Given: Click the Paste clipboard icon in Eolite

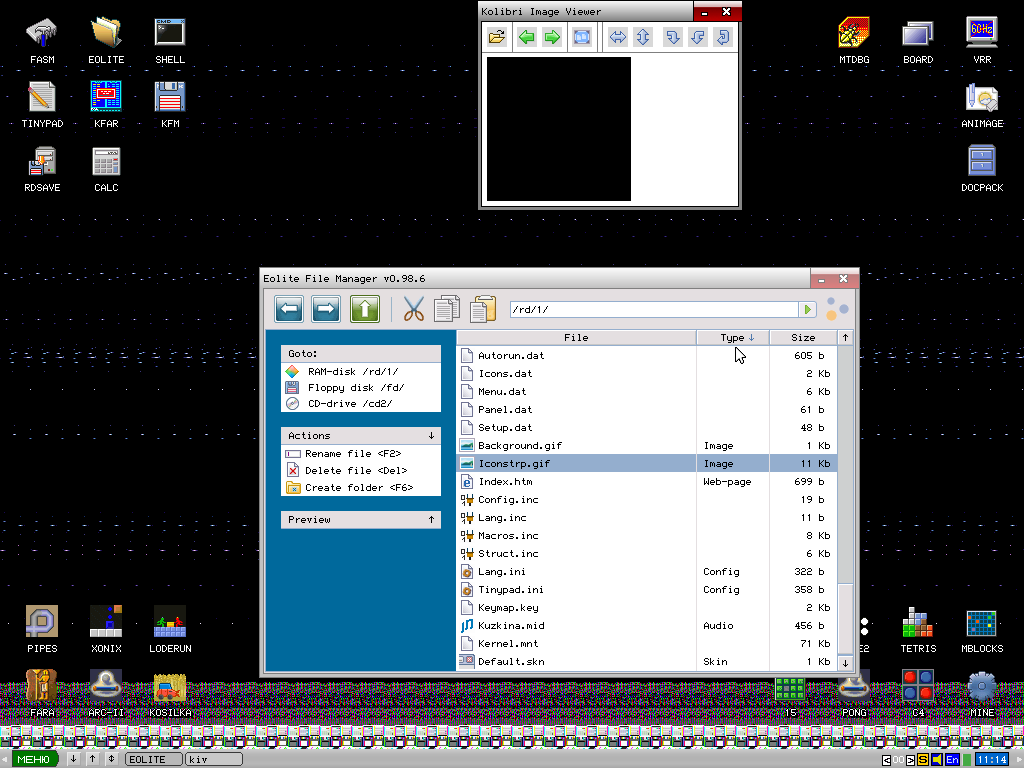Looking at the screenshot, I should click(483, 310).
